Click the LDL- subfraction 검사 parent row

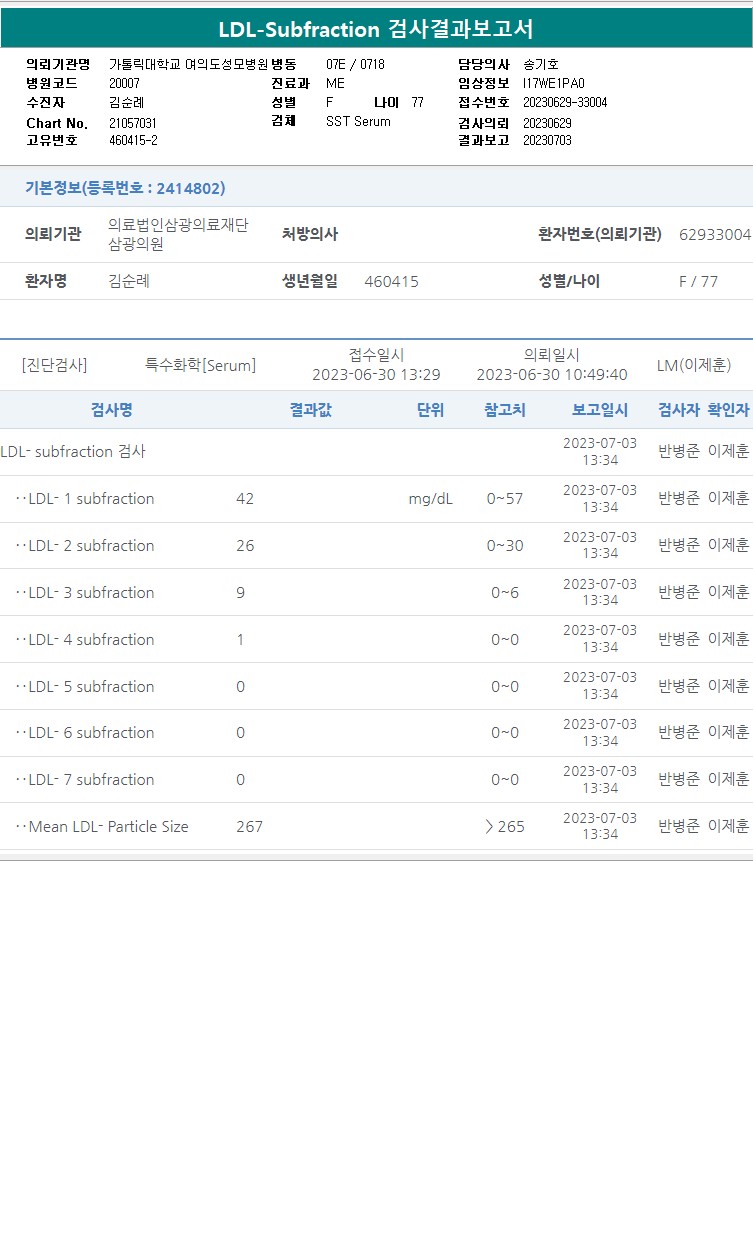[x=376, y=452]
